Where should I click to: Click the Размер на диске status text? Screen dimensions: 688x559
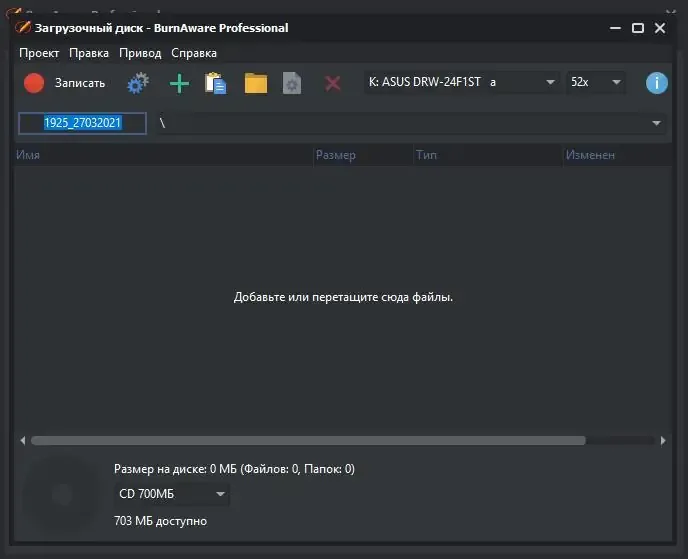tap(234, 469)
